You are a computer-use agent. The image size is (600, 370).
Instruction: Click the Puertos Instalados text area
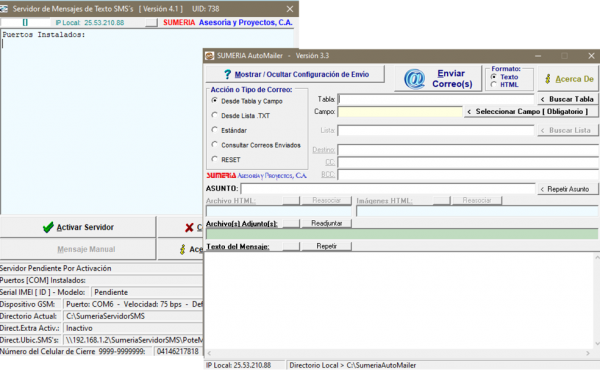click(x=102, y=122)
